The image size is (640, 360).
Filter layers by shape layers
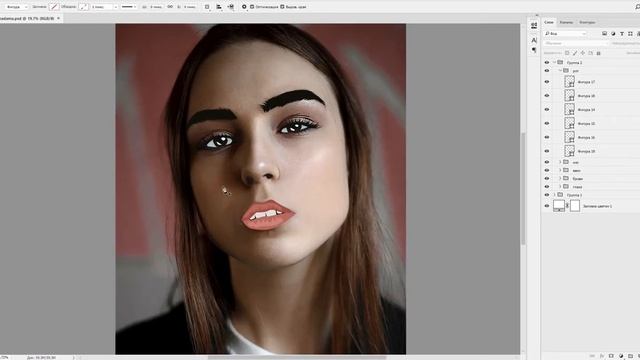(630, 33)
